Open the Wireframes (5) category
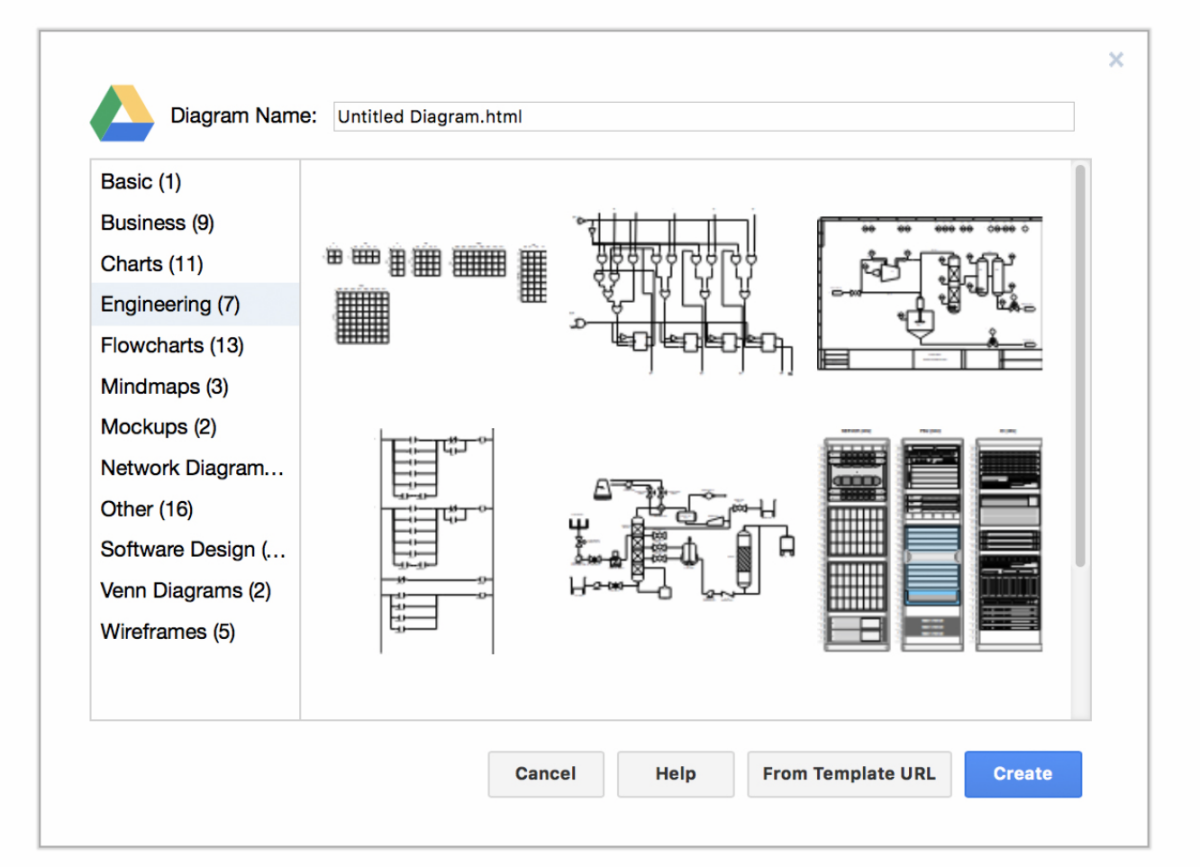This screenshot has height=867, width=1200. pos(168,632)
